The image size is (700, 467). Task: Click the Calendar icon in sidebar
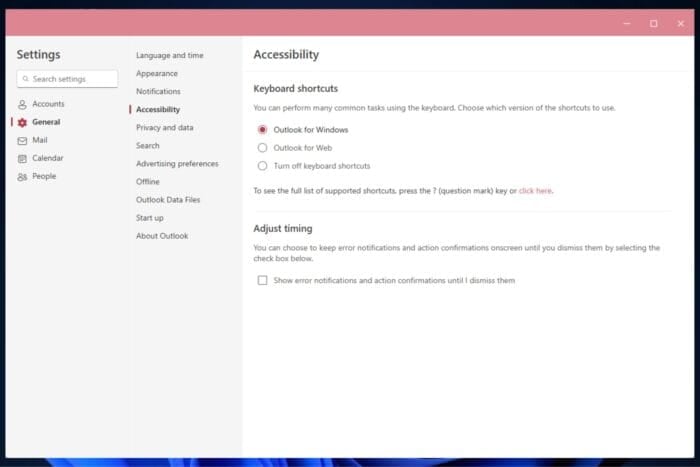click(x=22, y=158)
